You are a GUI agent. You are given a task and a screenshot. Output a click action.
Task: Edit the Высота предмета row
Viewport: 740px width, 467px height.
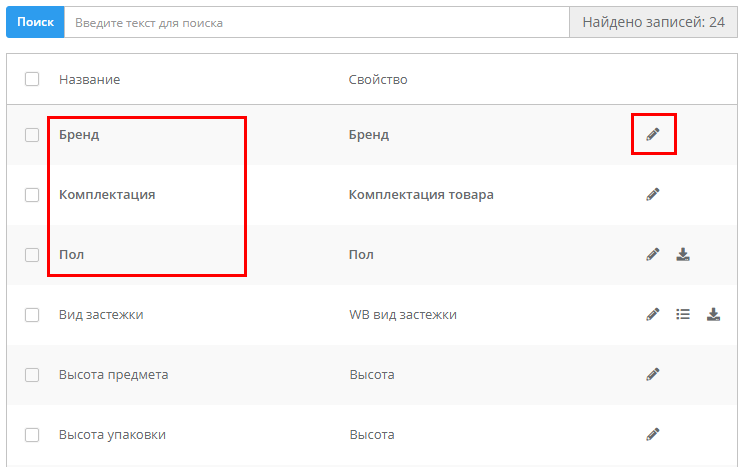(x=653, y=374)
